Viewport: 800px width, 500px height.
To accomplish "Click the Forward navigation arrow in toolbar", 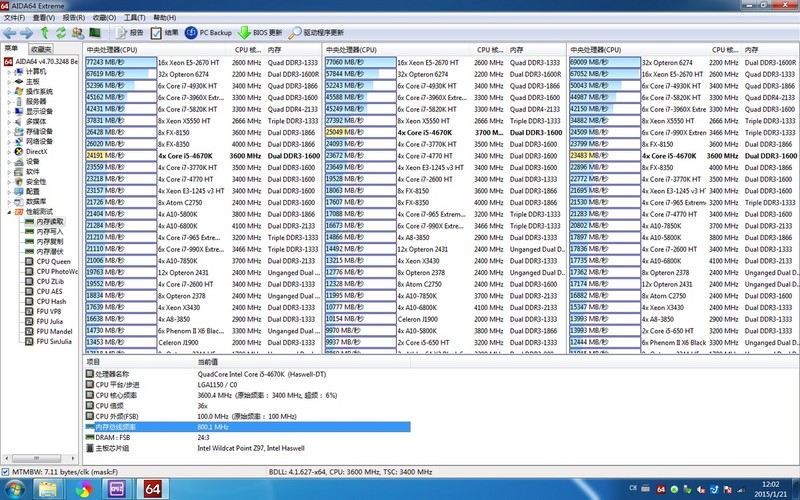I will click(27, 33).
